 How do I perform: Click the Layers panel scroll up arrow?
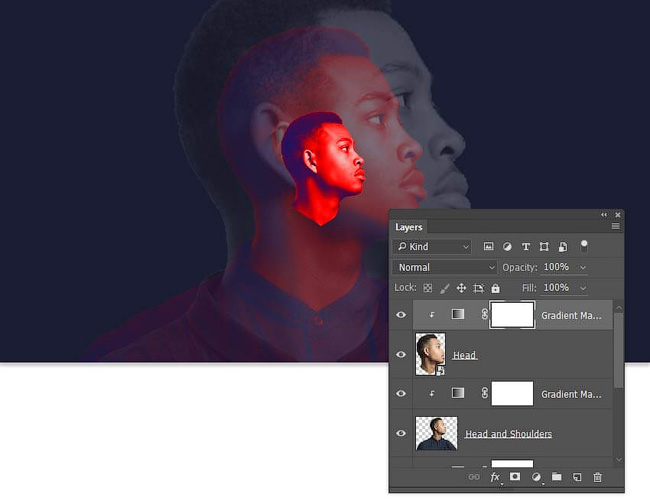(619, 308)
